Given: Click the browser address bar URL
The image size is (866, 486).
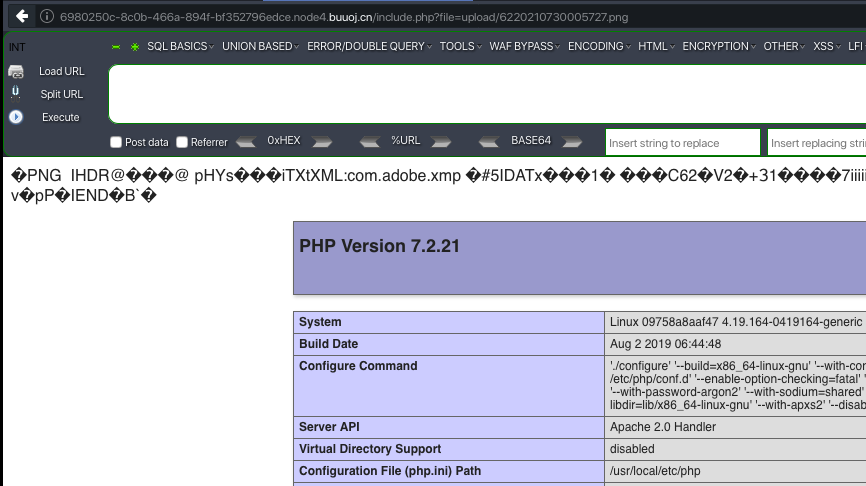Looking at the screenshot, I should (344, 17).
